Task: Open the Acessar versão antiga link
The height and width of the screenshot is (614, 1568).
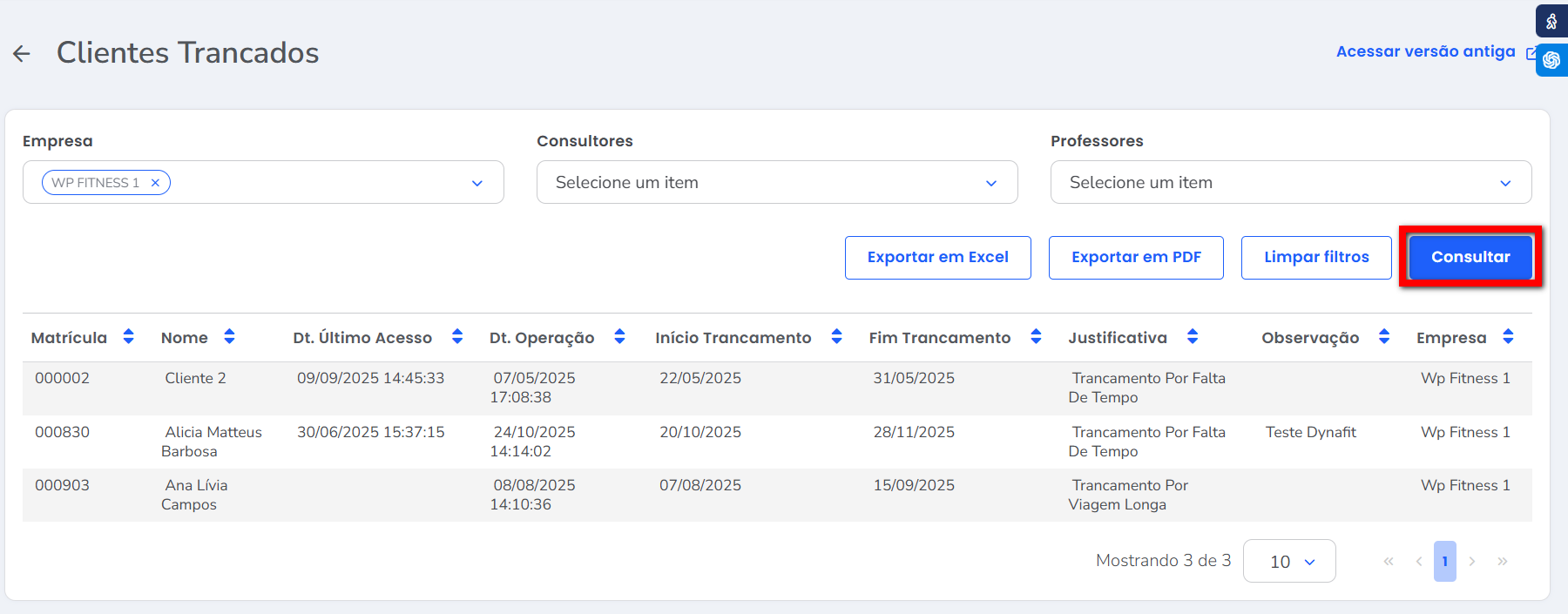Action: click(1426, 52)
